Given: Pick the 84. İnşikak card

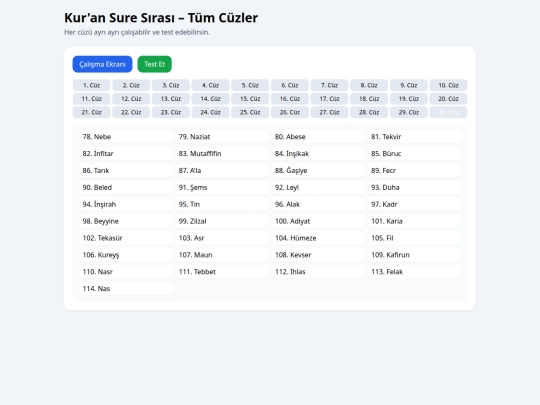Looking at the screenshot, I should pyautogui.click(x=318, y=154).
